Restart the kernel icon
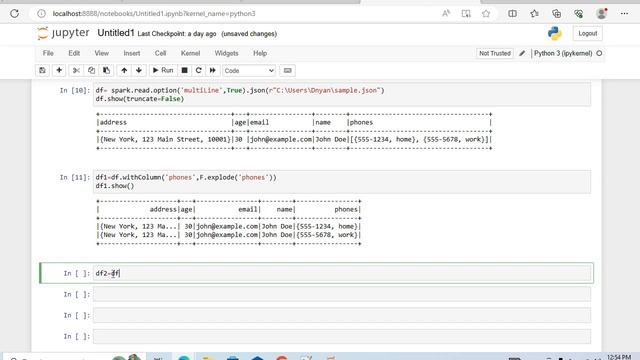This screenshot has width=640, height=360. tap(199, 71)
